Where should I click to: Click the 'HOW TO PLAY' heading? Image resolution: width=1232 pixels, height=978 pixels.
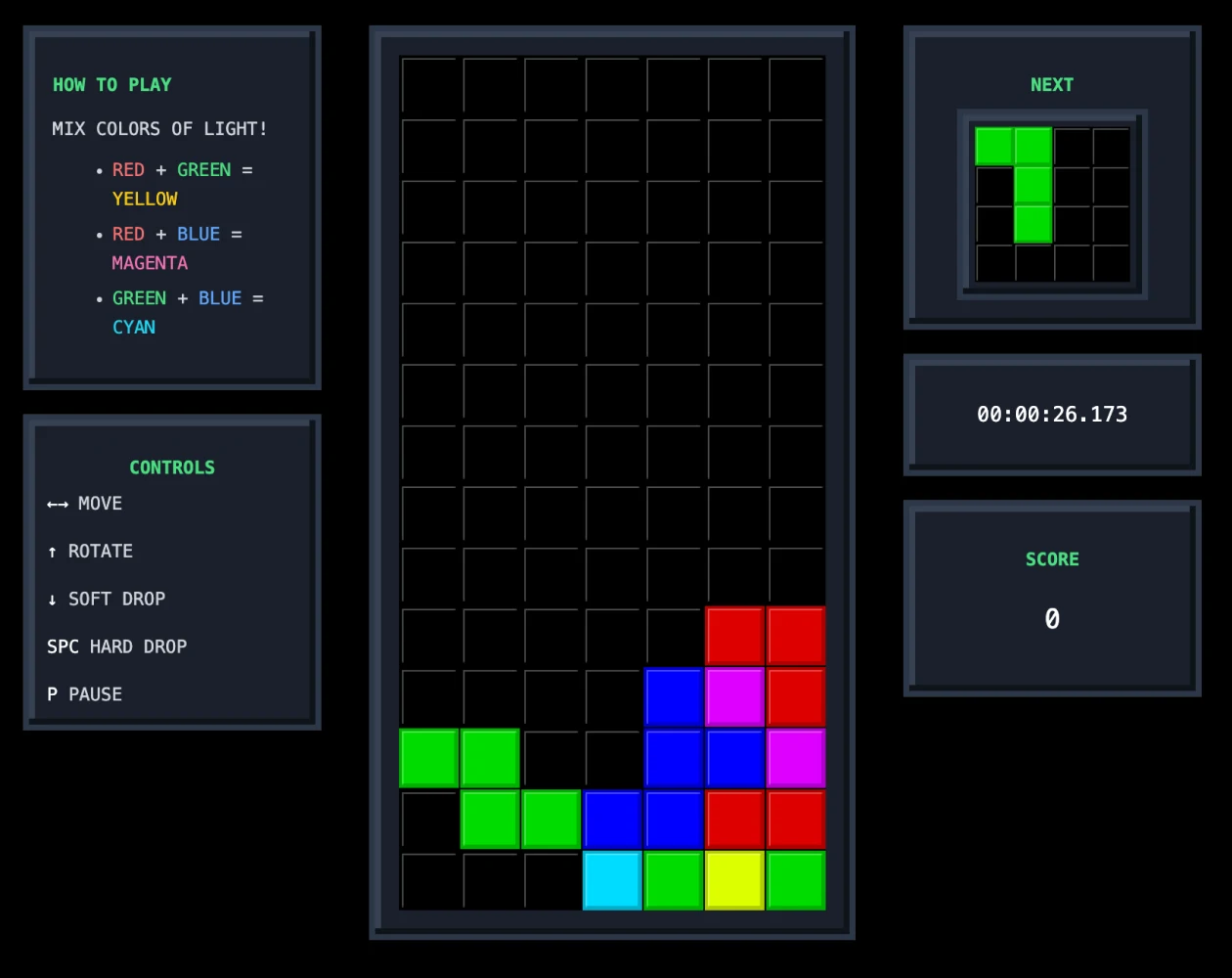pos(111,85)
